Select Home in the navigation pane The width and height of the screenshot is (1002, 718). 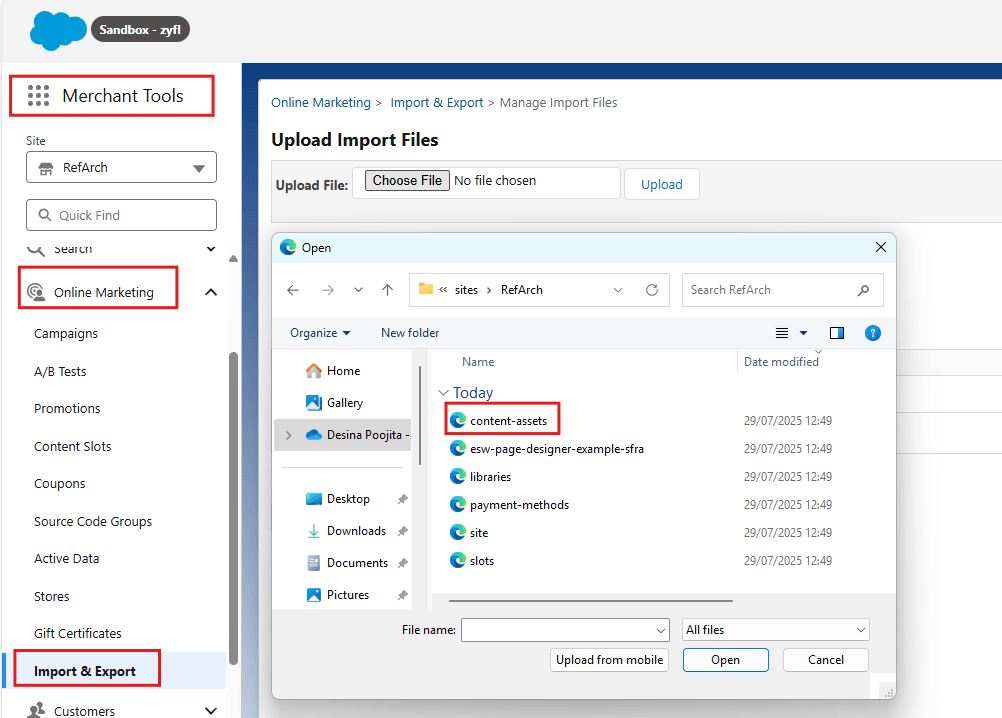click(x=343, y=371)
